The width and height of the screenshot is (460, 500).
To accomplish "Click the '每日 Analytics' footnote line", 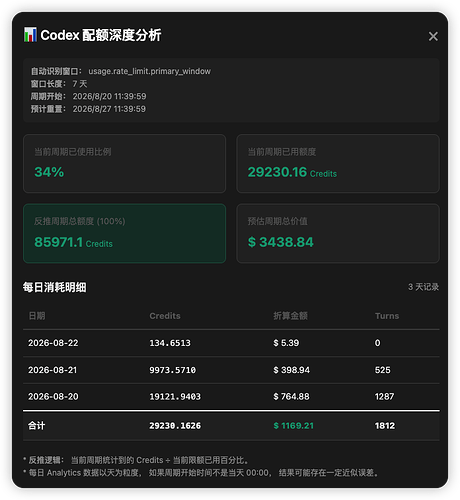I will pos(200,473).
